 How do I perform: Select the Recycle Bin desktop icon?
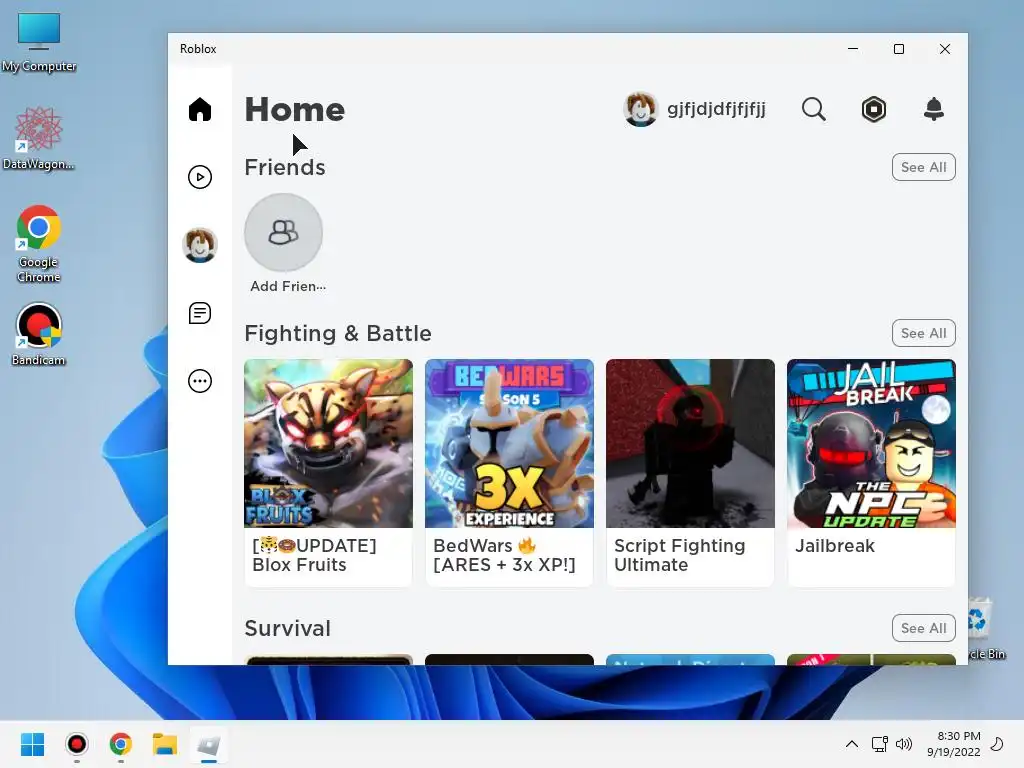(986, 628)
